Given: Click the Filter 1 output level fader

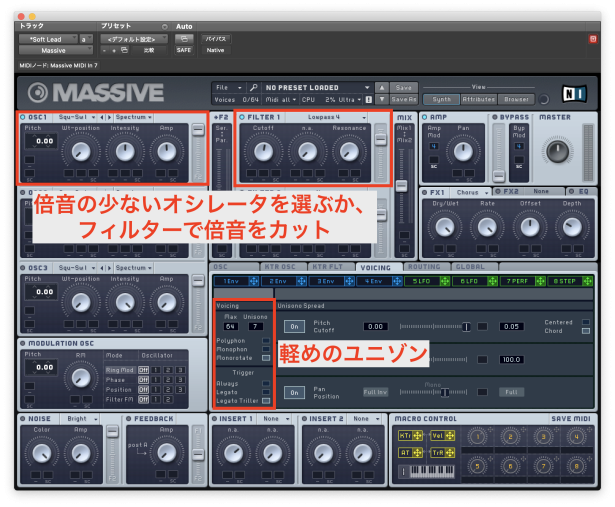Looking at the screenshot, I should pyautogui.click(x=380, y=141).
